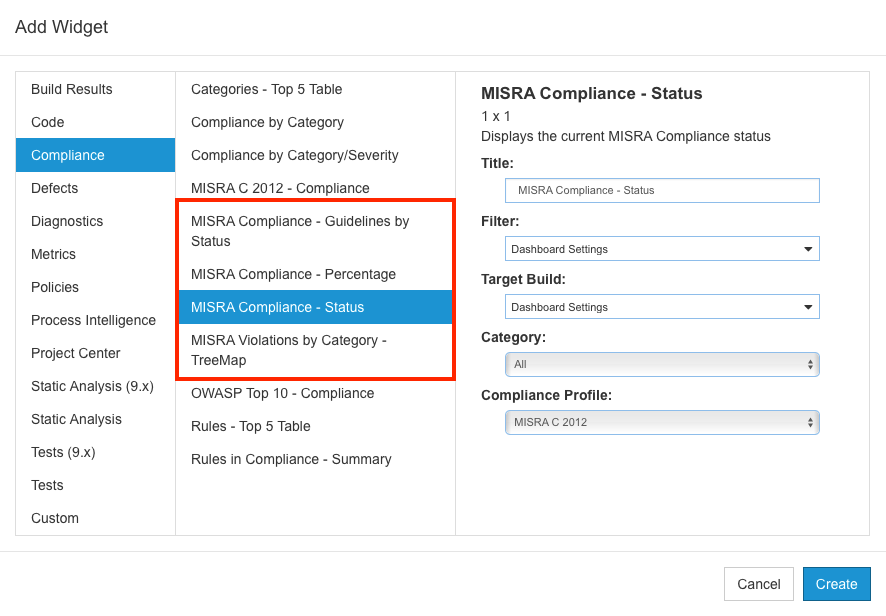This screenshot has height=616, width=886.
Task: Select the Build Results category
Action: pyautogui.click(x=95, y=89)
